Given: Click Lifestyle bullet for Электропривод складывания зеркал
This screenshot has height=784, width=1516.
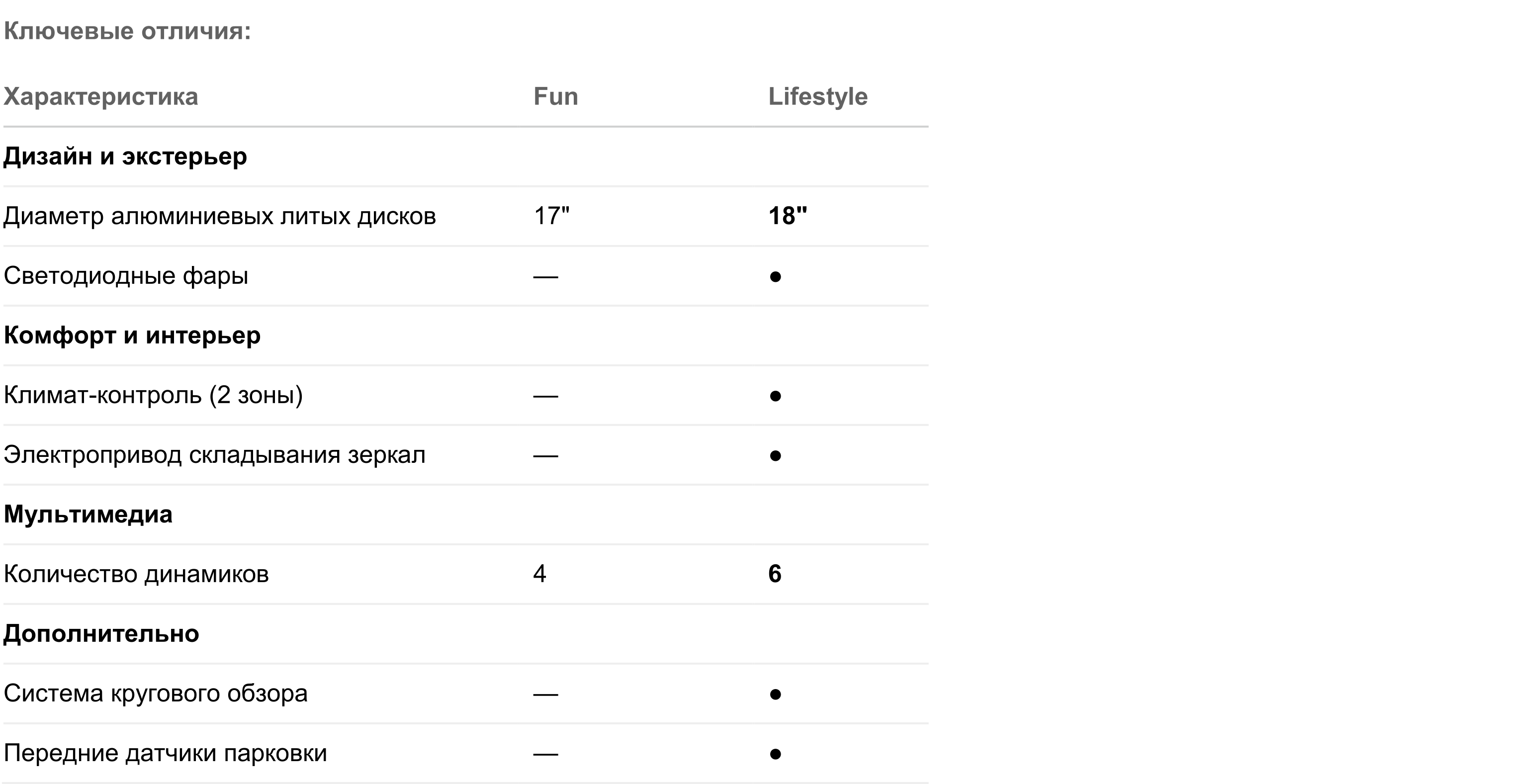Looking at the screenshot, I should click(775, 455).
